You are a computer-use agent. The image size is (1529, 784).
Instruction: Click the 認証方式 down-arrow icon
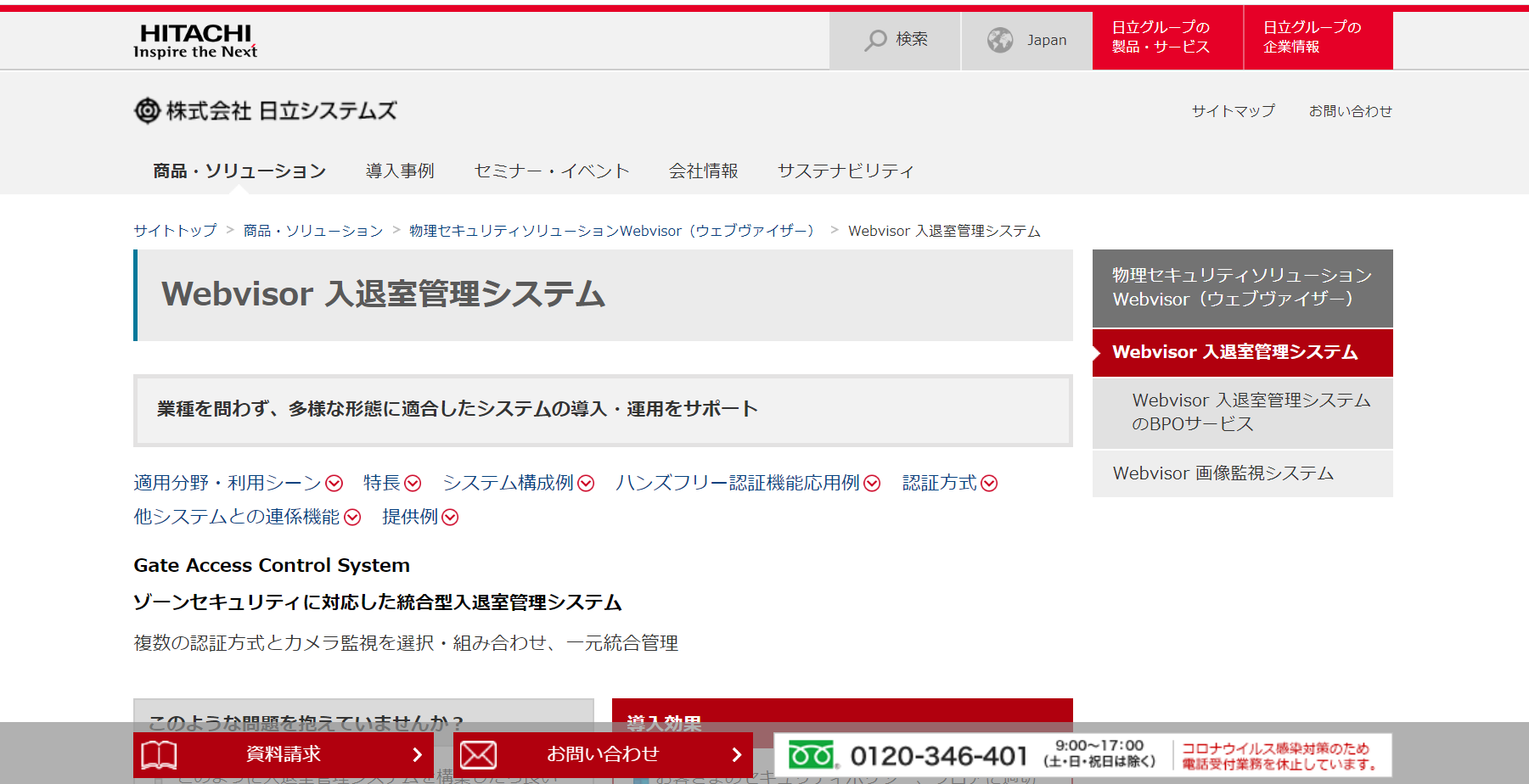click(x=989, y=484)
